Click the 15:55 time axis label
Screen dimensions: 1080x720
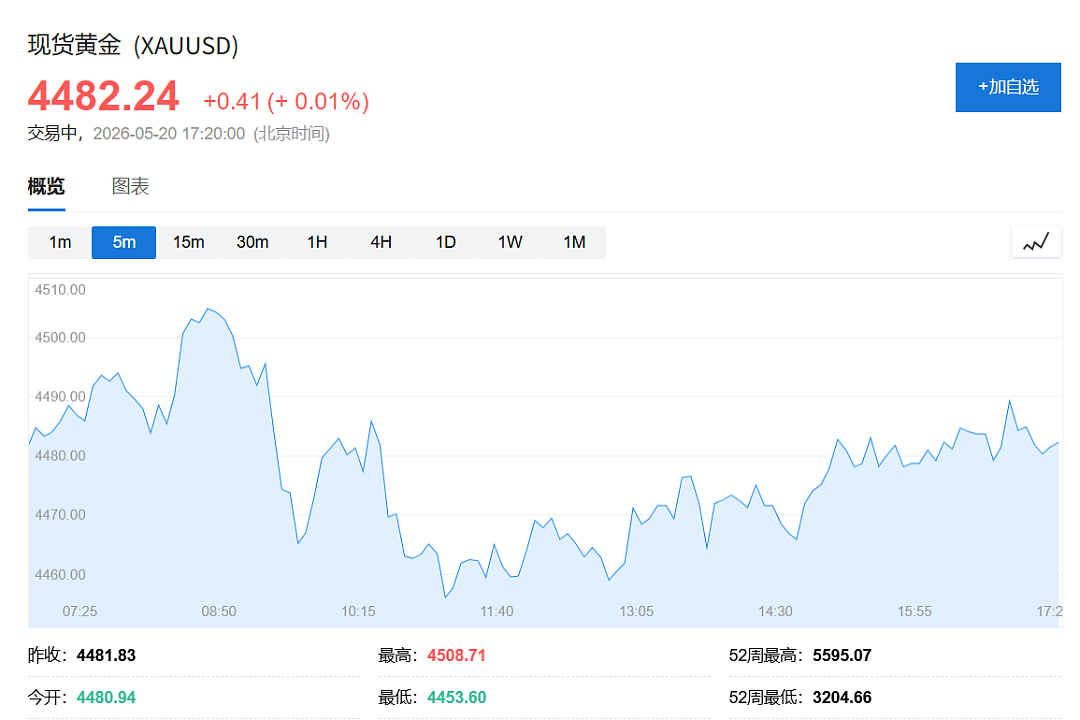click(915, 611)
